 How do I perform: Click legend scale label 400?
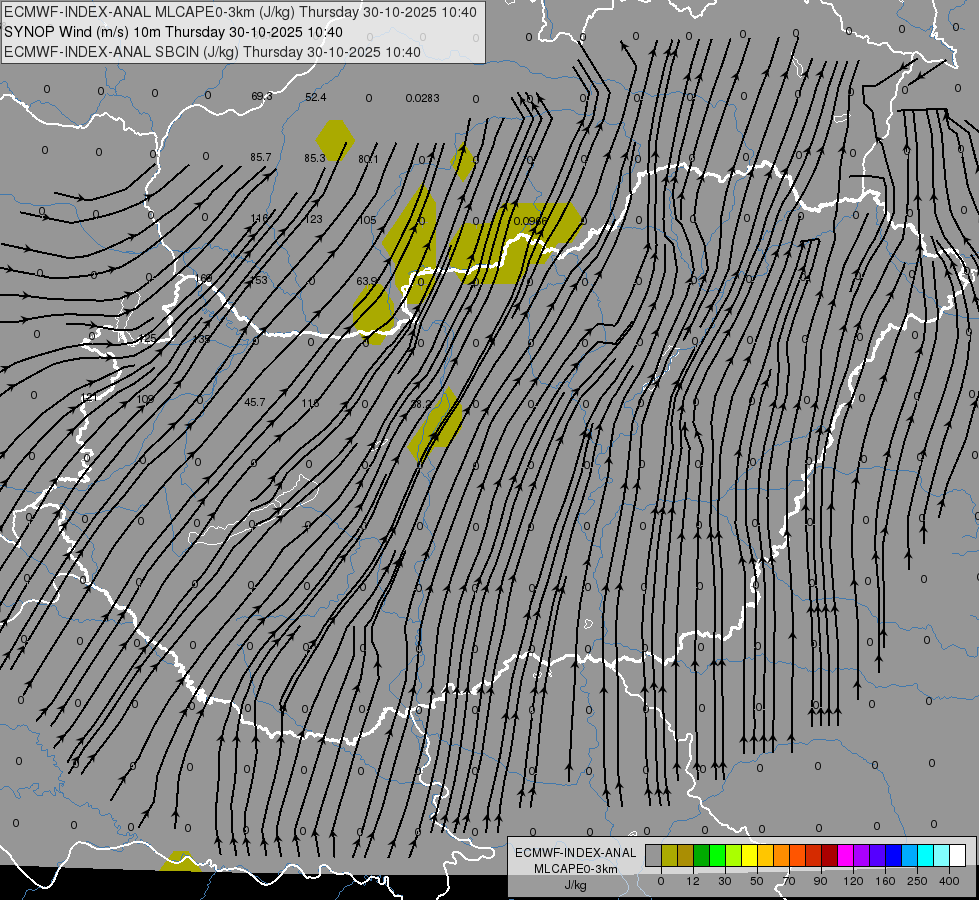[949, 881]
